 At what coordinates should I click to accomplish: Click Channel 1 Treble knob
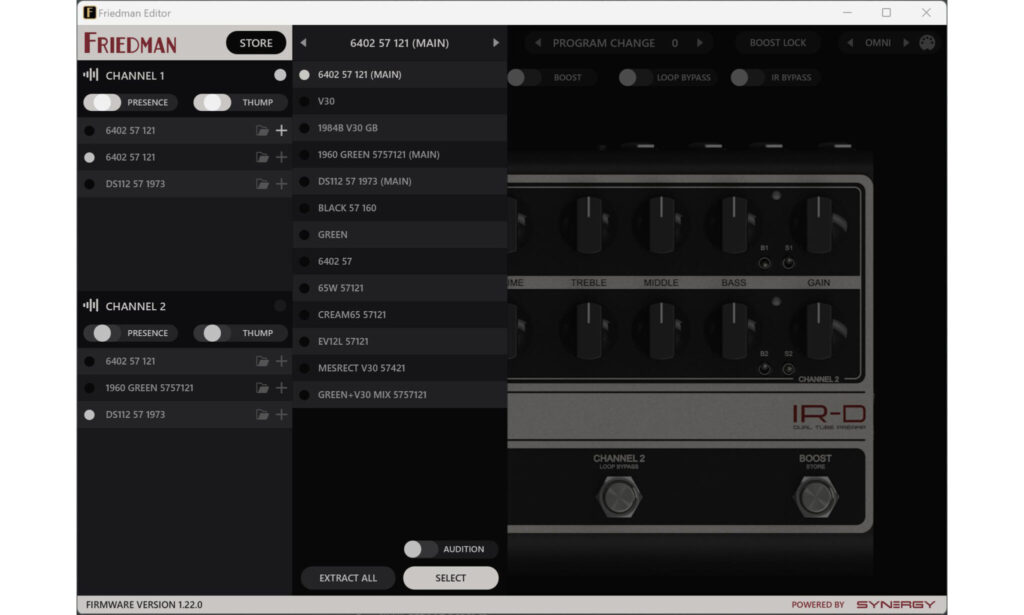point(588,225)
